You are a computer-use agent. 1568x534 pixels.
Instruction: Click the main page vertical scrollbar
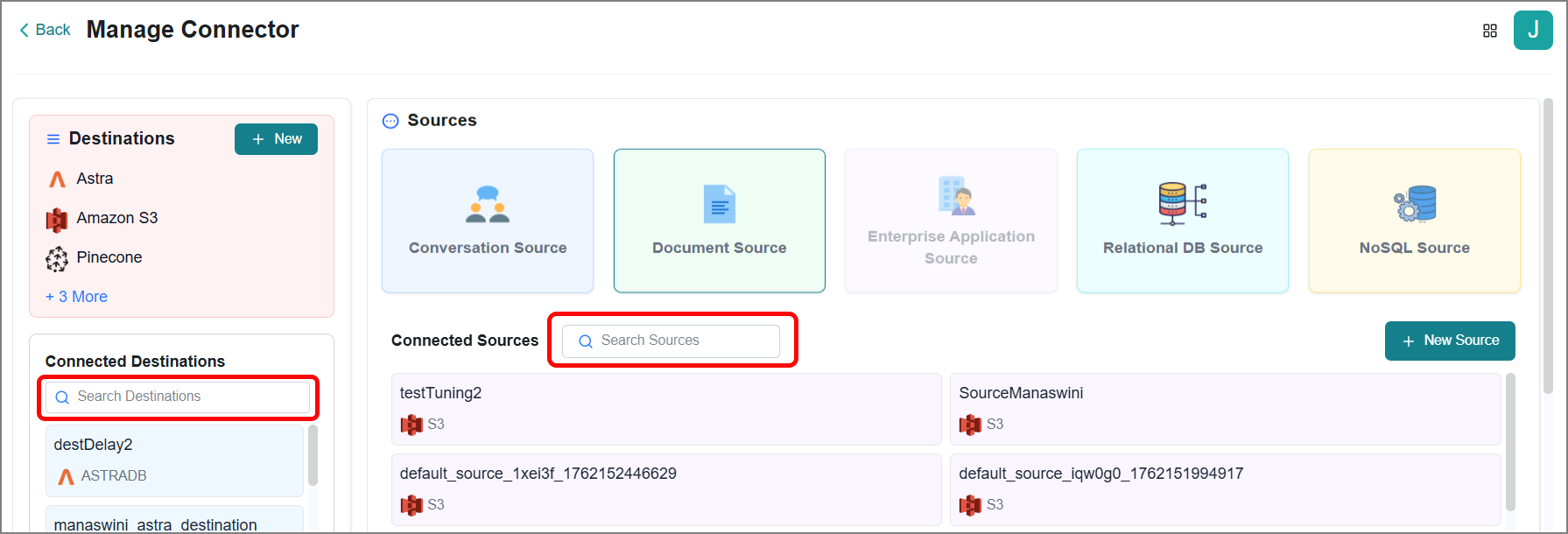[1548, 247]
